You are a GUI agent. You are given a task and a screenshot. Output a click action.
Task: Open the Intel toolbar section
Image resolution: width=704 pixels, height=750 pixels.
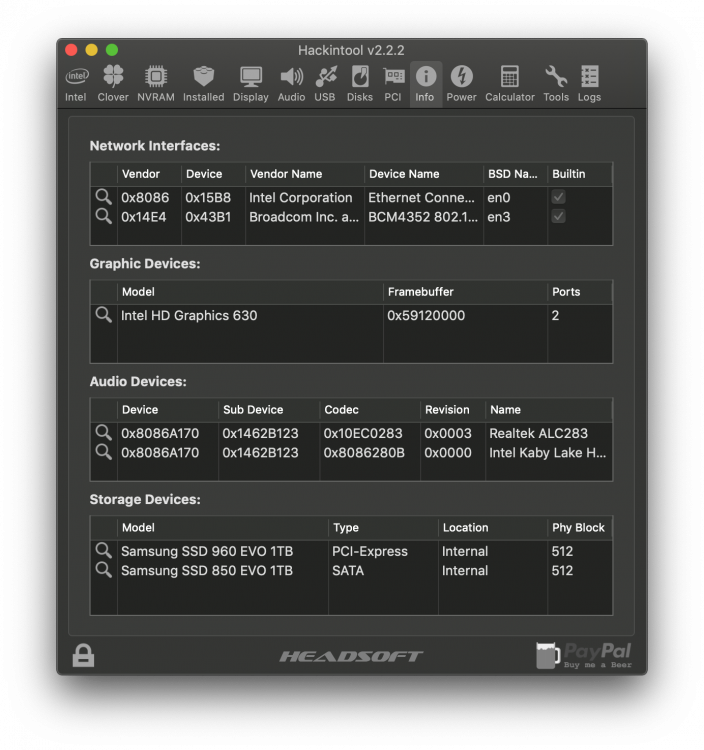point(76,84)
